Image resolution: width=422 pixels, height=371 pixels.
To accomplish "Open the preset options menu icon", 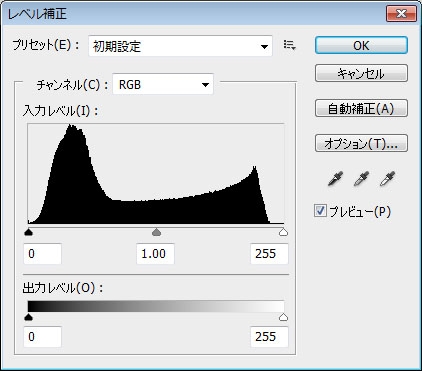I will (x=289, y=45).
